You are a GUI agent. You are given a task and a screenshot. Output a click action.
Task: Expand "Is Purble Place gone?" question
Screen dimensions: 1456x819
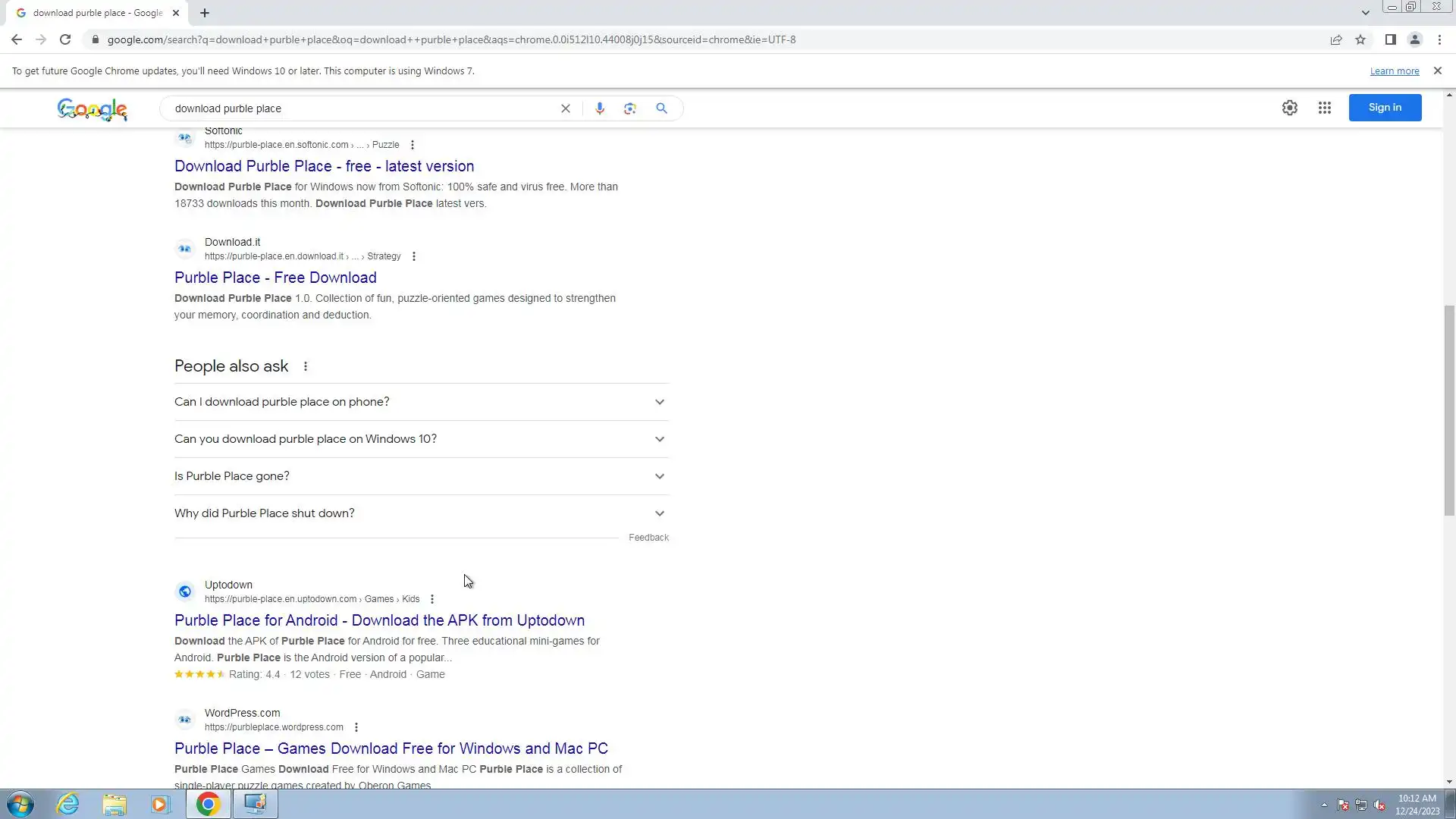[421, 476]
